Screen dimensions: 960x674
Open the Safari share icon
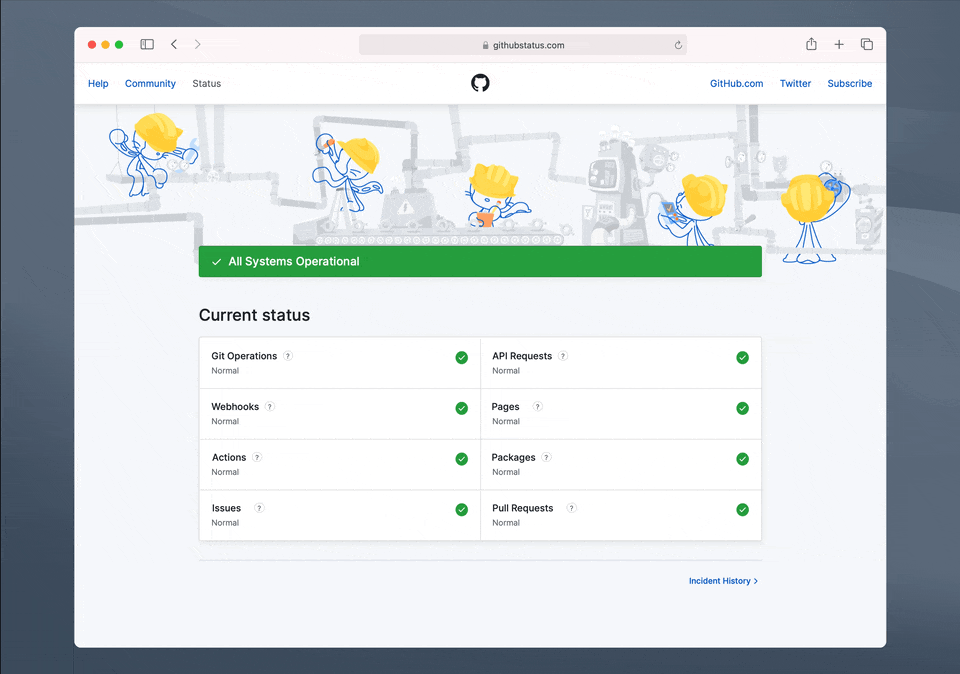coord(811,44)
